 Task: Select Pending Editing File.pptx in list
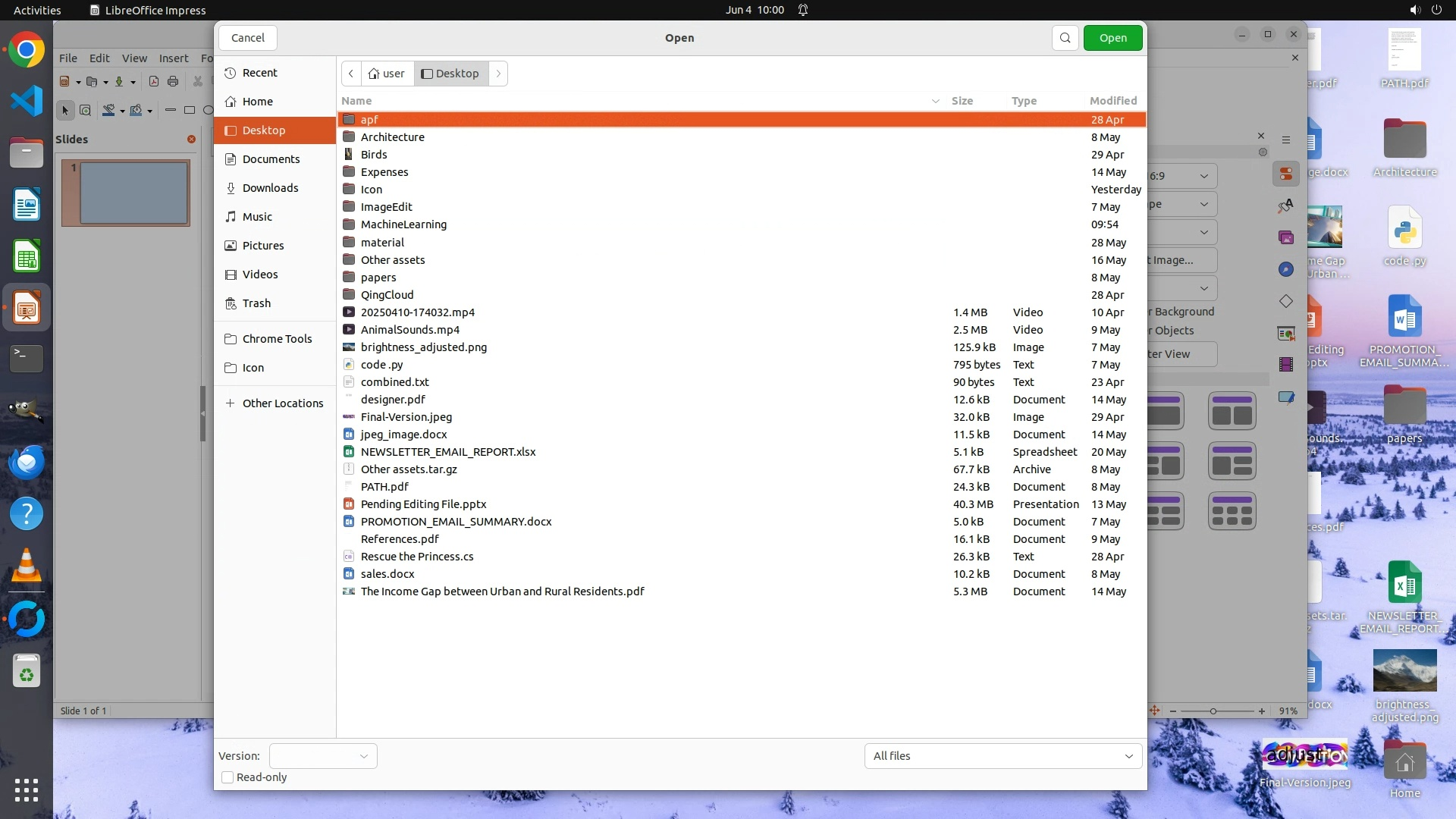point(423,504)
